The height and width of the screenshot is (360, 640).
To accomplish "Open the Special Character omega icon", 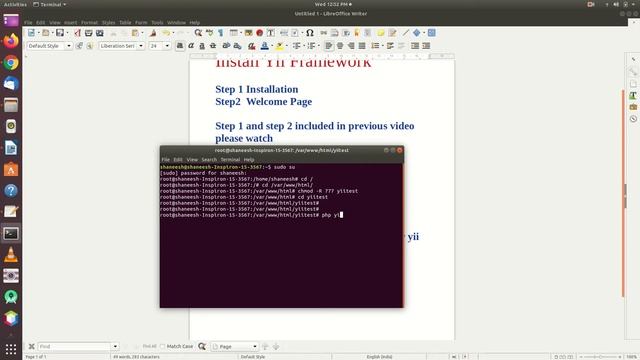I will (x=310, y=33).
